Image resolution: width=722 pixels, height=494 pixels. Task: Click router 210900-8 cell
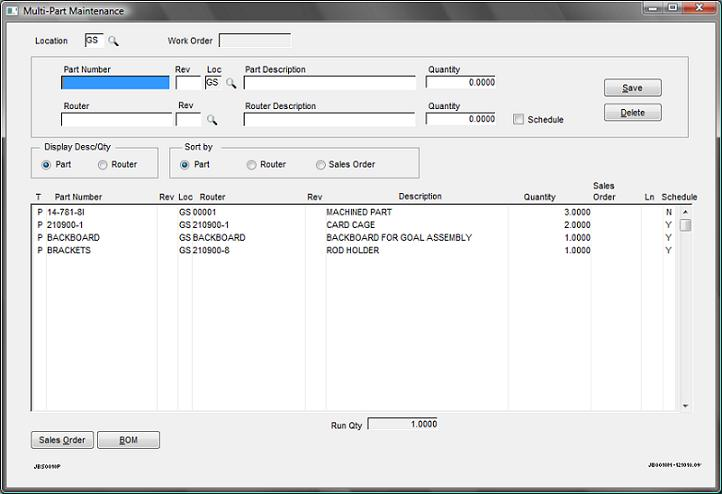pos(211,250)
